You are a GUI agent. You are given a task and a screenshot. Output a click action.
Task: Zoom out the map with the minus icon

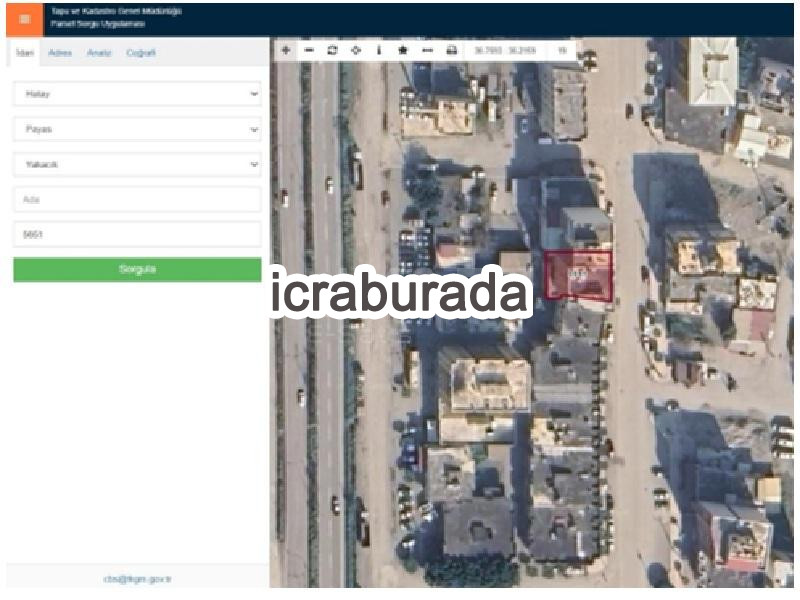pos(309,50)
